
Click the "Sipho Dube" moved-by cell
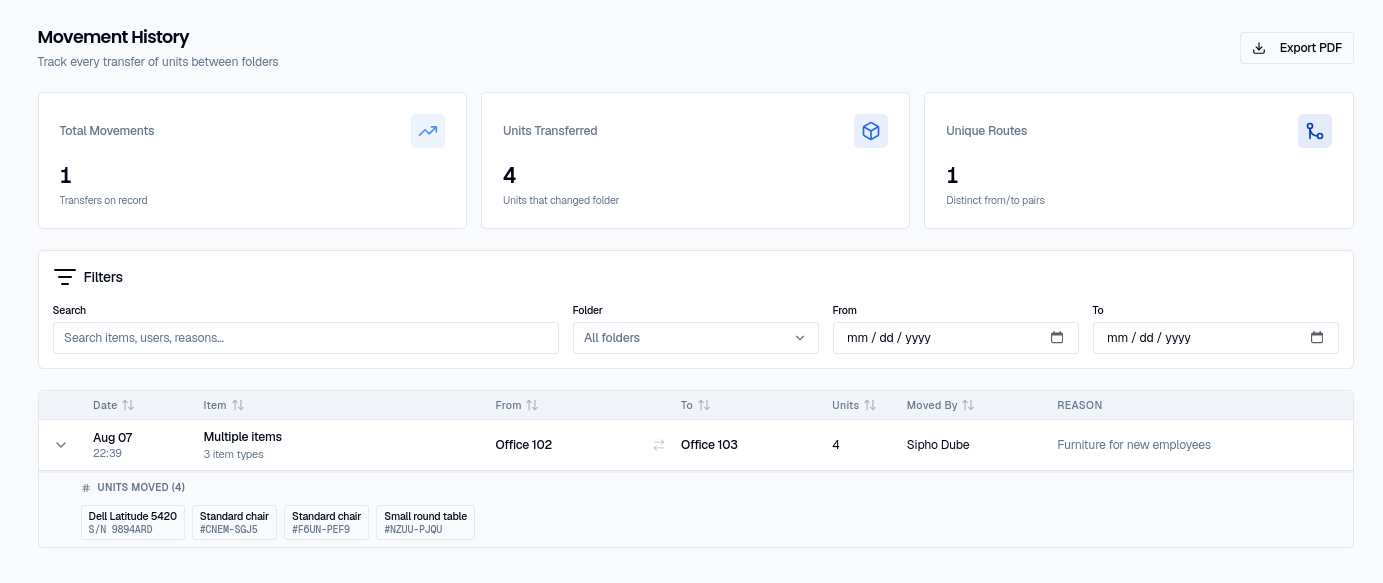(x=938, y=445)
